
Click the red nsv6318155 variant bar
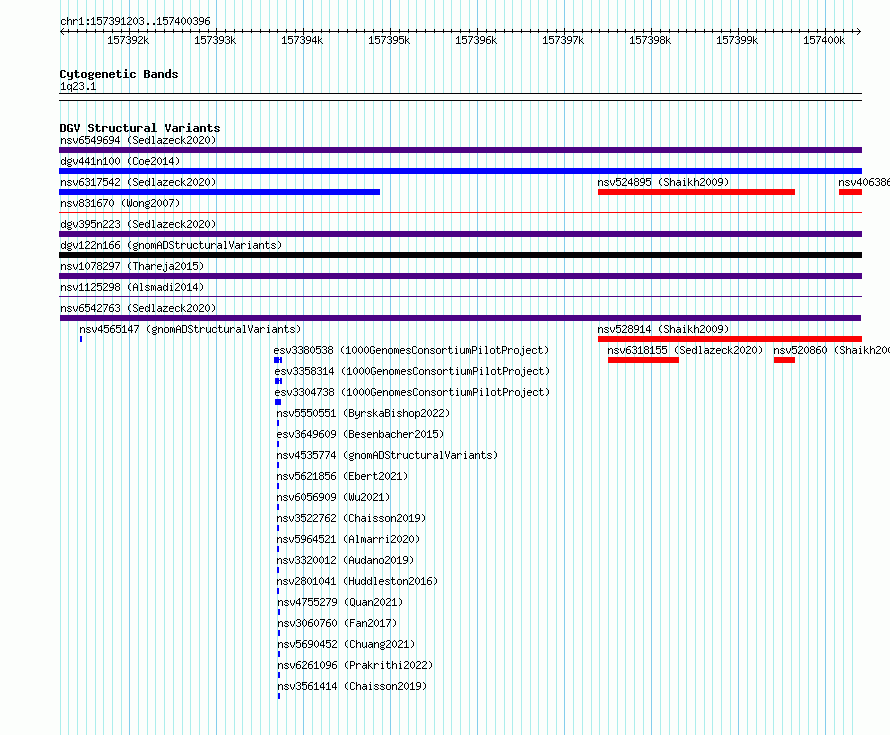643,360
